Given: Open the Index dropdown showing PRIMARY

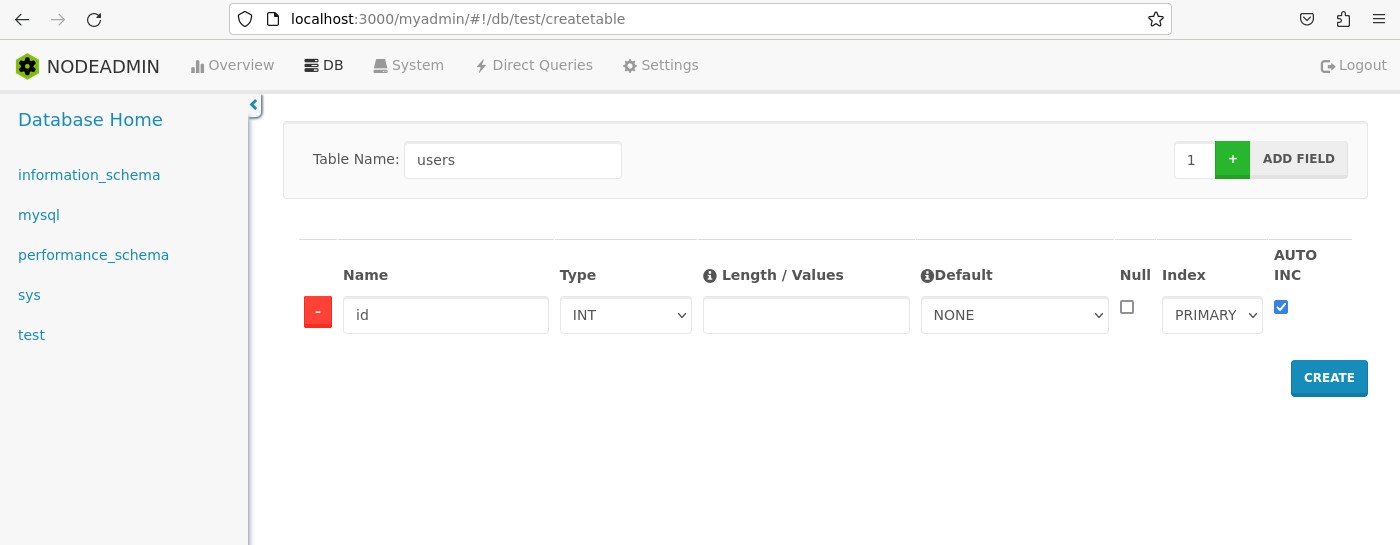Looking at the screenshot, I should click(1212, 315).
